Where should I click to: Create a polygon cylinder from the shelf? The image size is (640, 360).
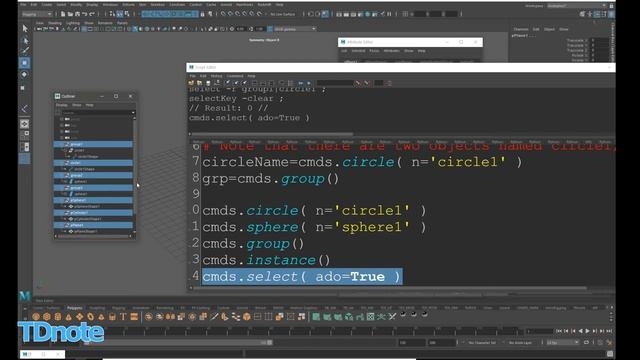[x=58, y=317]
